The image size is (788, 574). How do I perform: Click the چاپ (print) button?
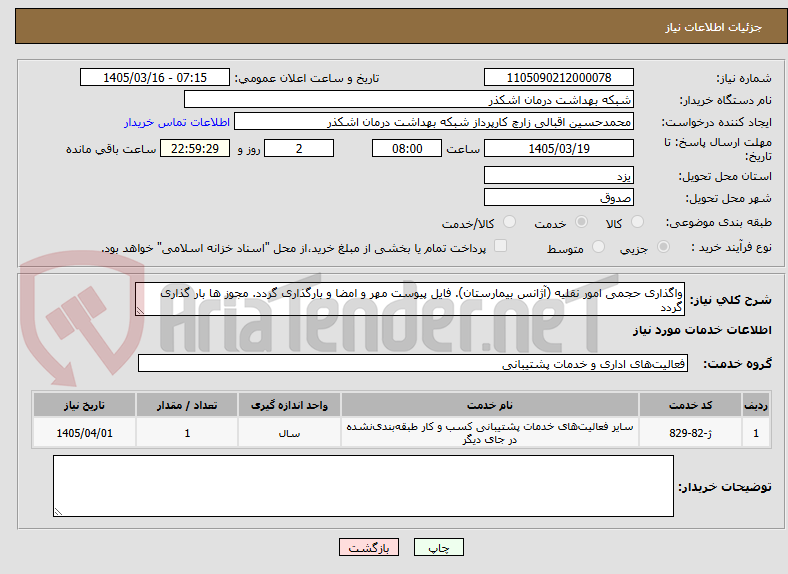pos(438,547)
